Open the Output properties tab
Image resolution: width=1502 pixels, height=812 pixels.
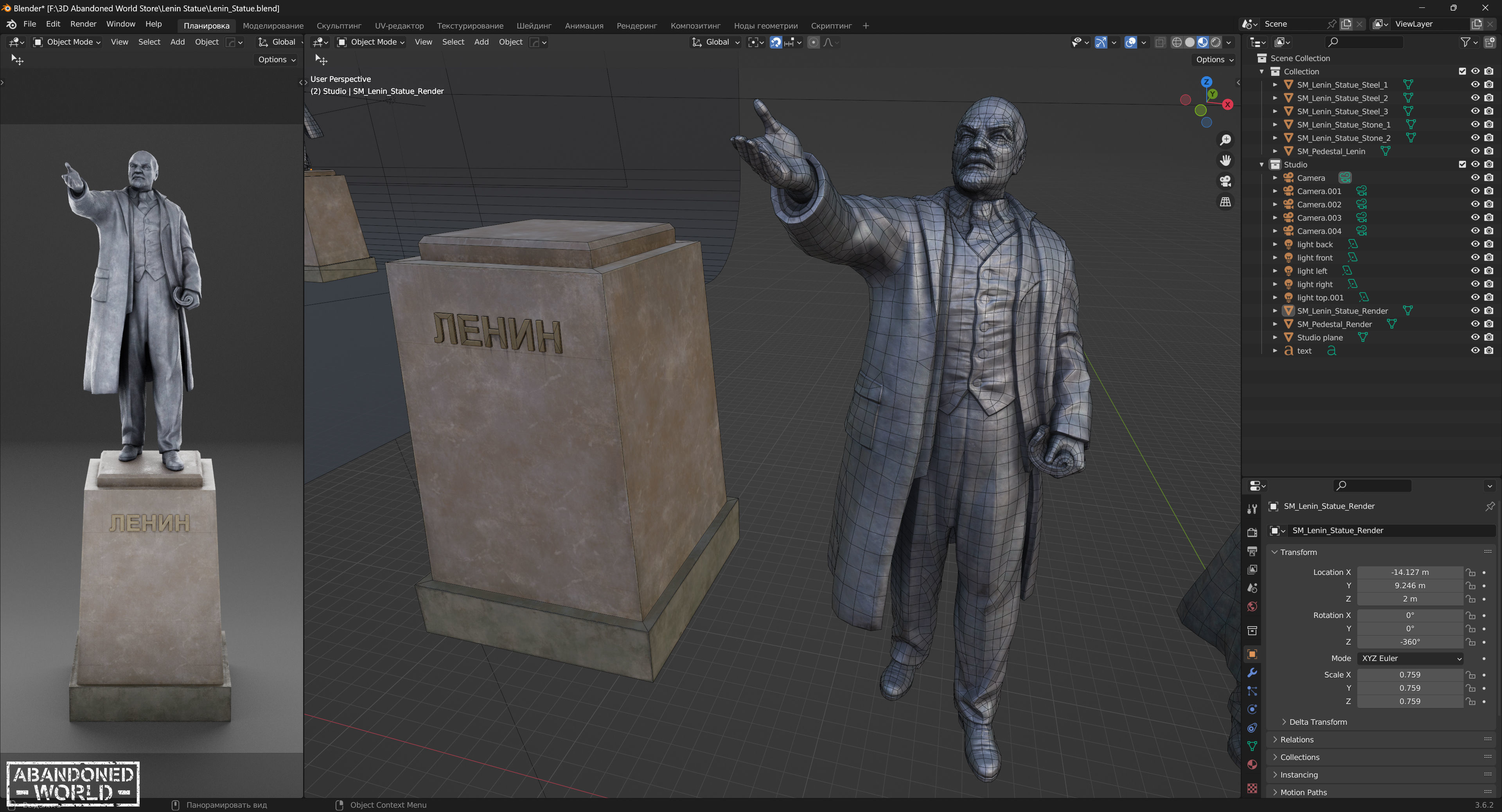click(1252, 551)
